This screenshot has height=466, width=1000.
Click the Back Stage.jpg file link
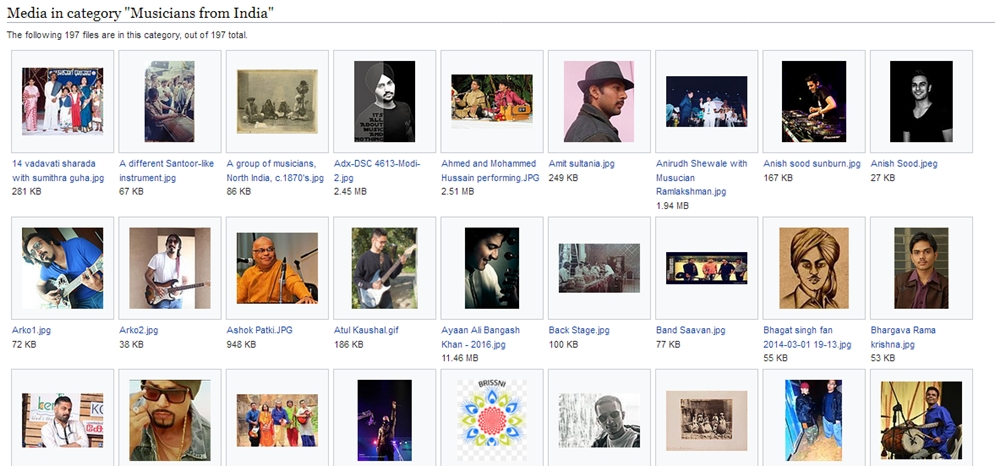(x=578, y=330)
